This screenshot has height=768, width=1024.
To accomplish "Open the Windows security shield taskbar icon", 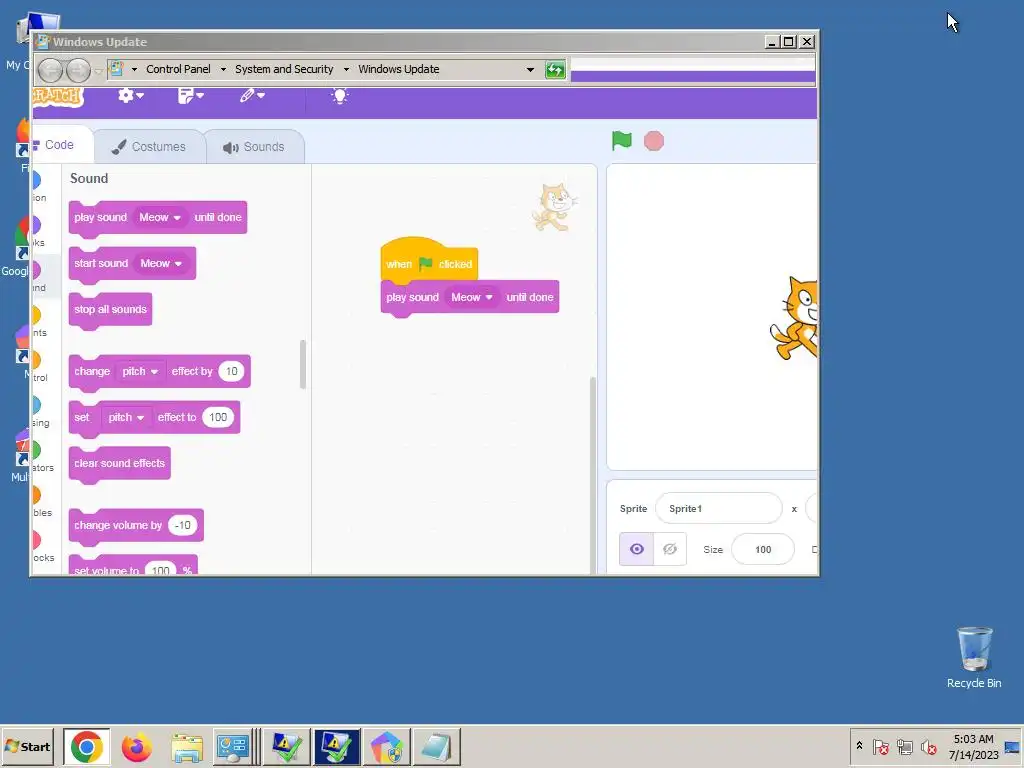I will pyautogui.click(x=387, y=747).
